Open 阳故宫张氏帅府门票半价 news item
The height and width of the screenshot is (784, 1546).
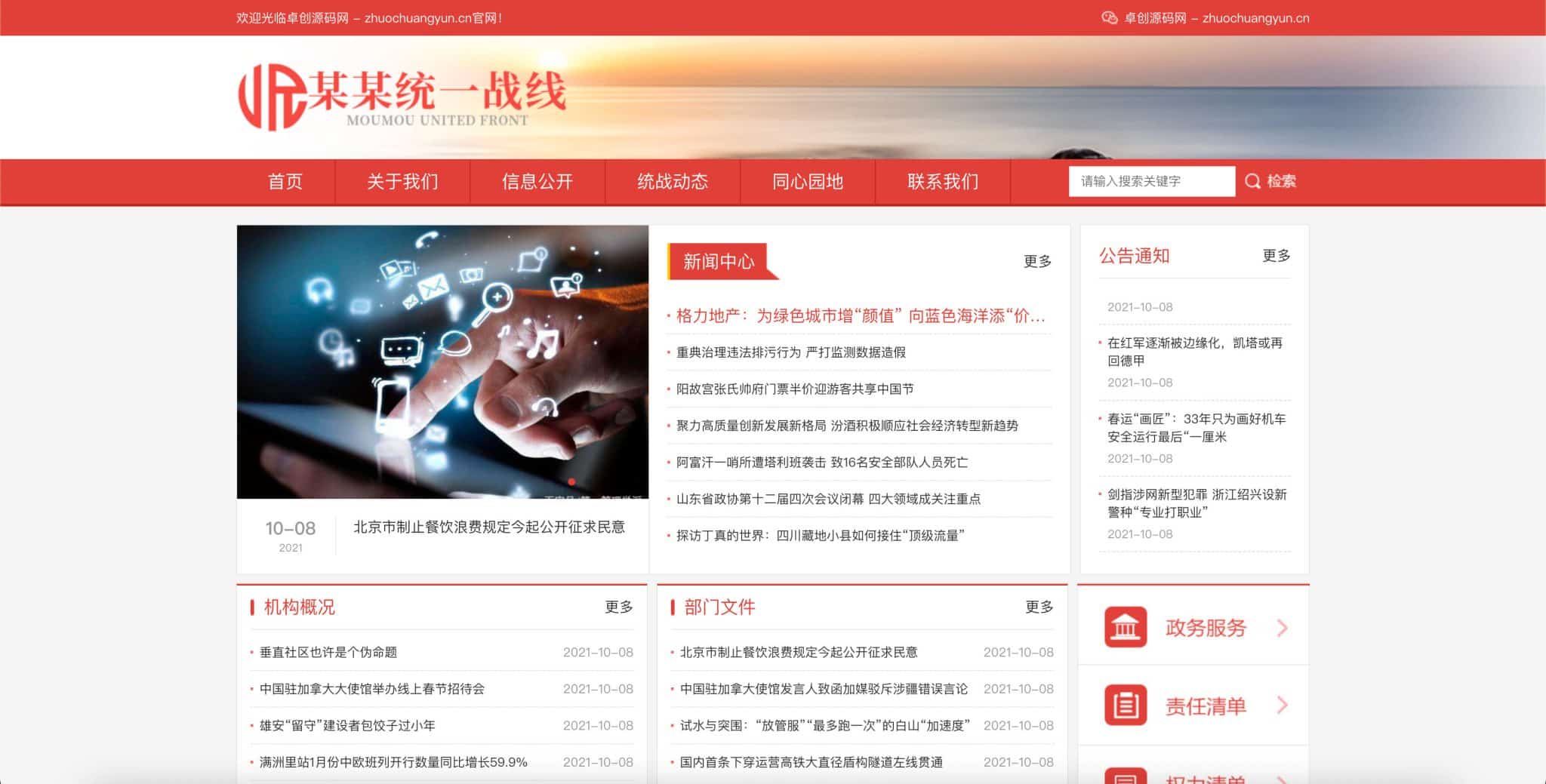795,389
